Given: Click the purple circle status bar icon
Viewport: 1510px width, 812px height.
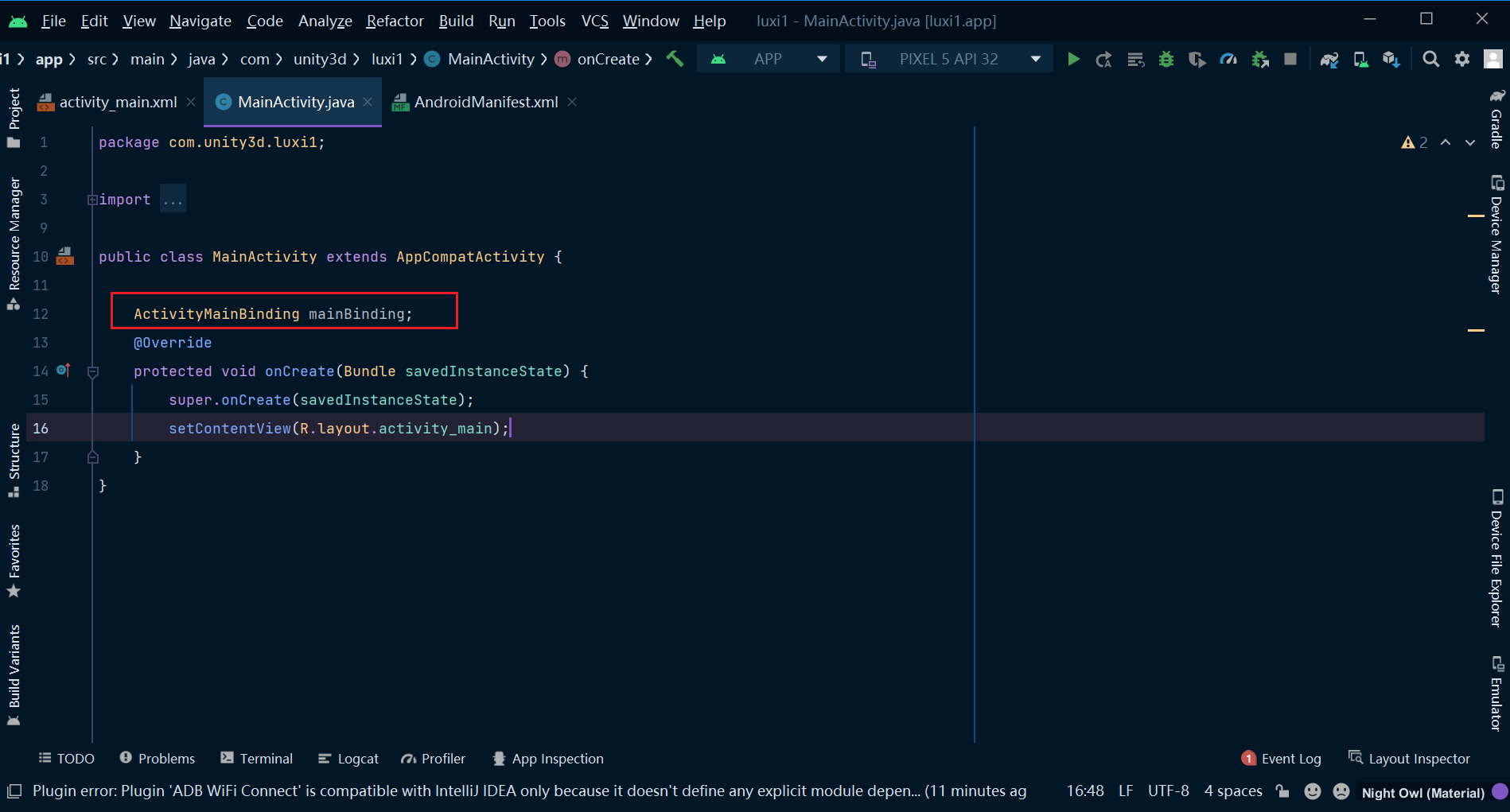Looking at the screenshot, I should 1500,791.
